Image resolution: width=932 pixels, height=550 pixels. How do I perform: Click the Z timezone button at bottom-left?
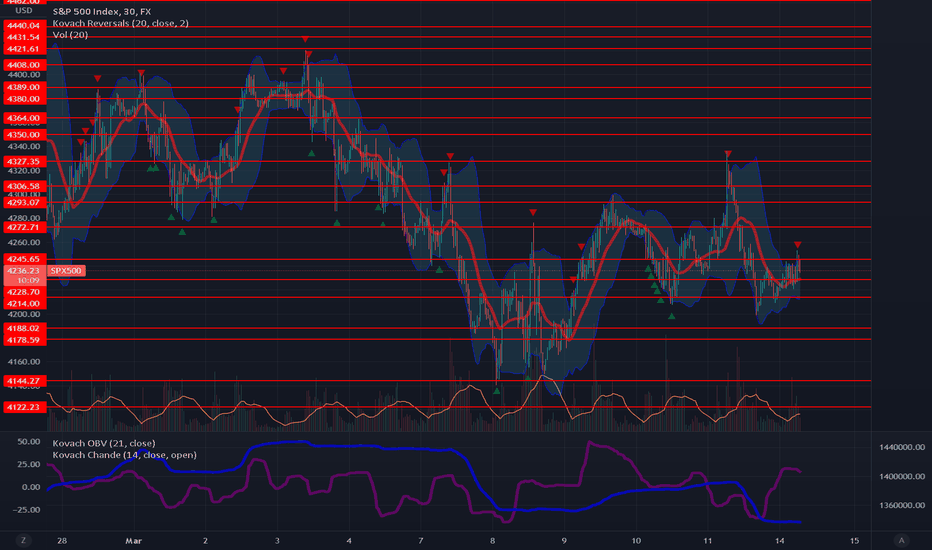pyautogui.click(x=23, y=540)
